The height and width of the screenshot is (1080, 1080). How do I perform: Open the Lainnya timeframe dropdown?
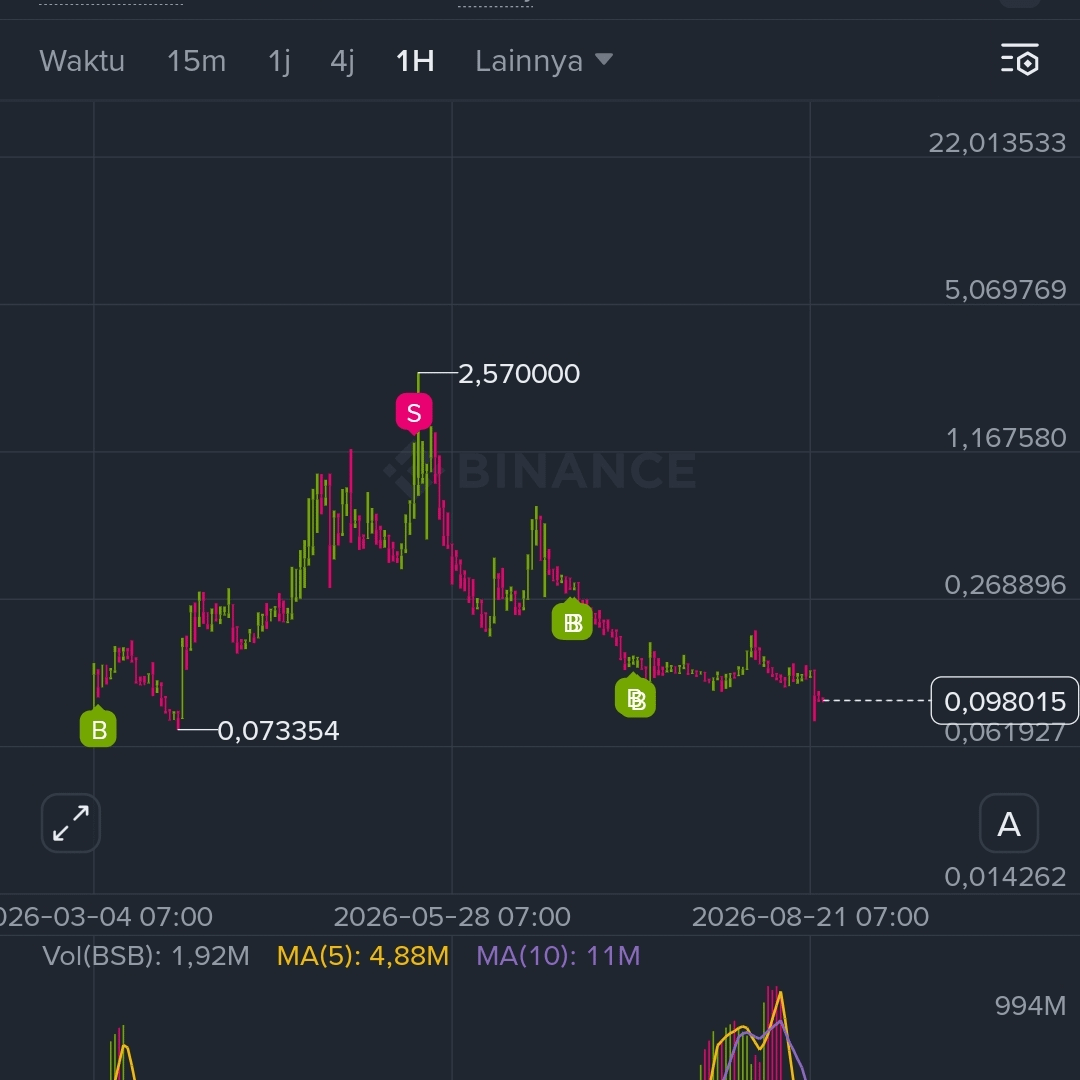pyautogui.click(x=543, y=61)
